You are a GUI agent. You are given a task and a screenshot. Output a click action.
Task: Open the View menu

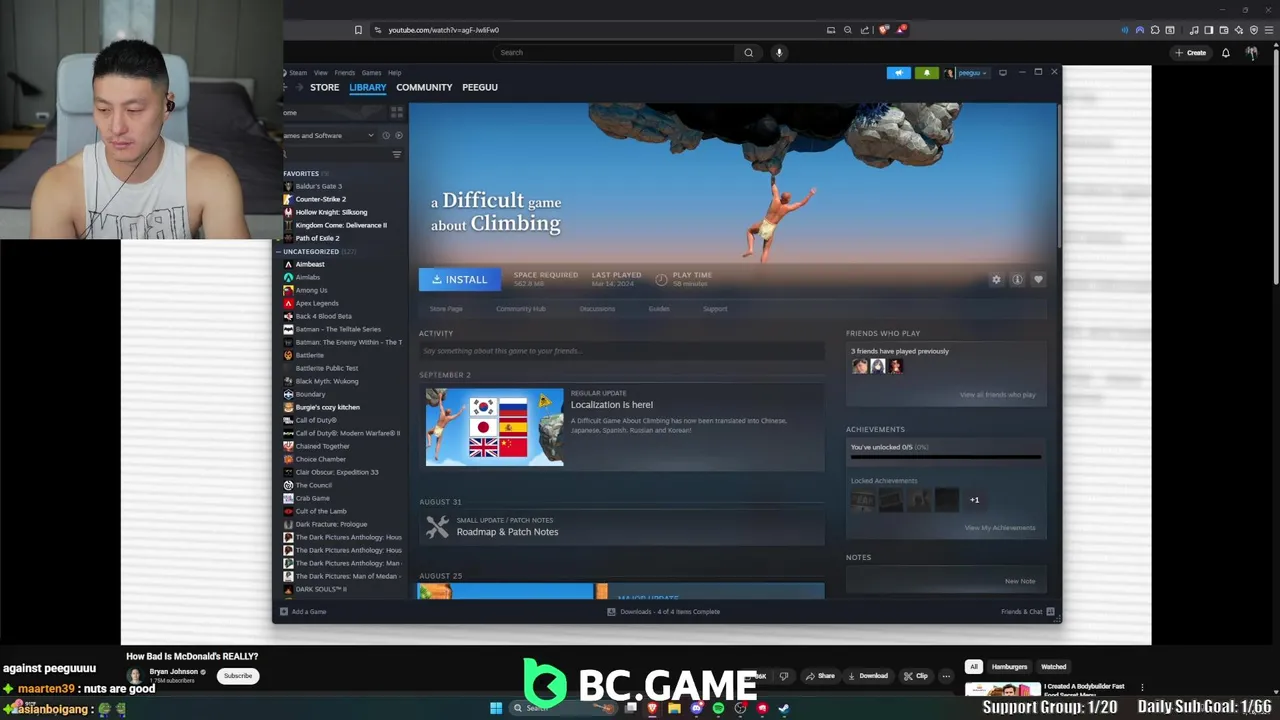(320, 73)
